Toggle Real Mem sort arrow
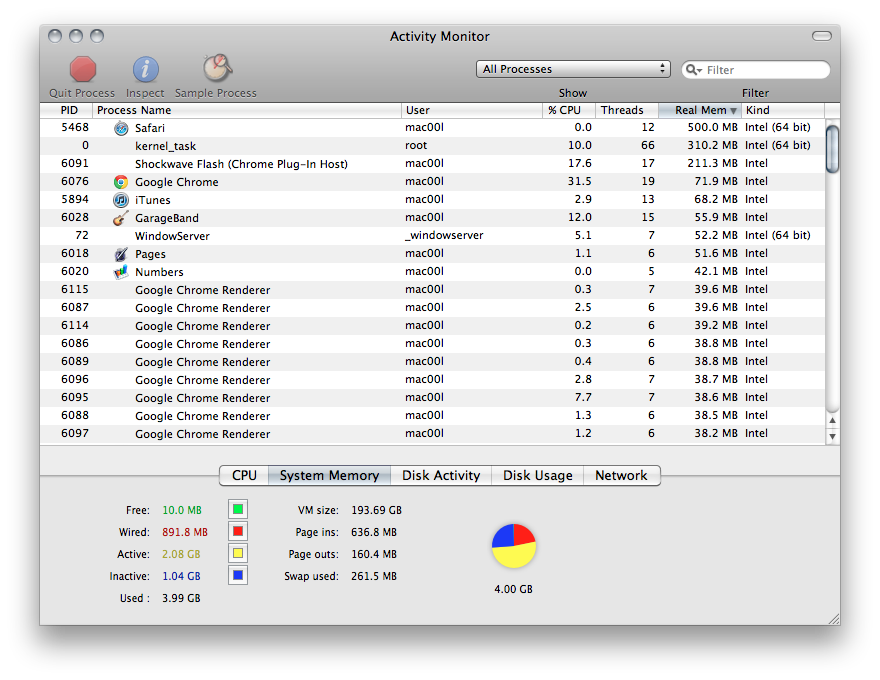 (x=733, y=111)
